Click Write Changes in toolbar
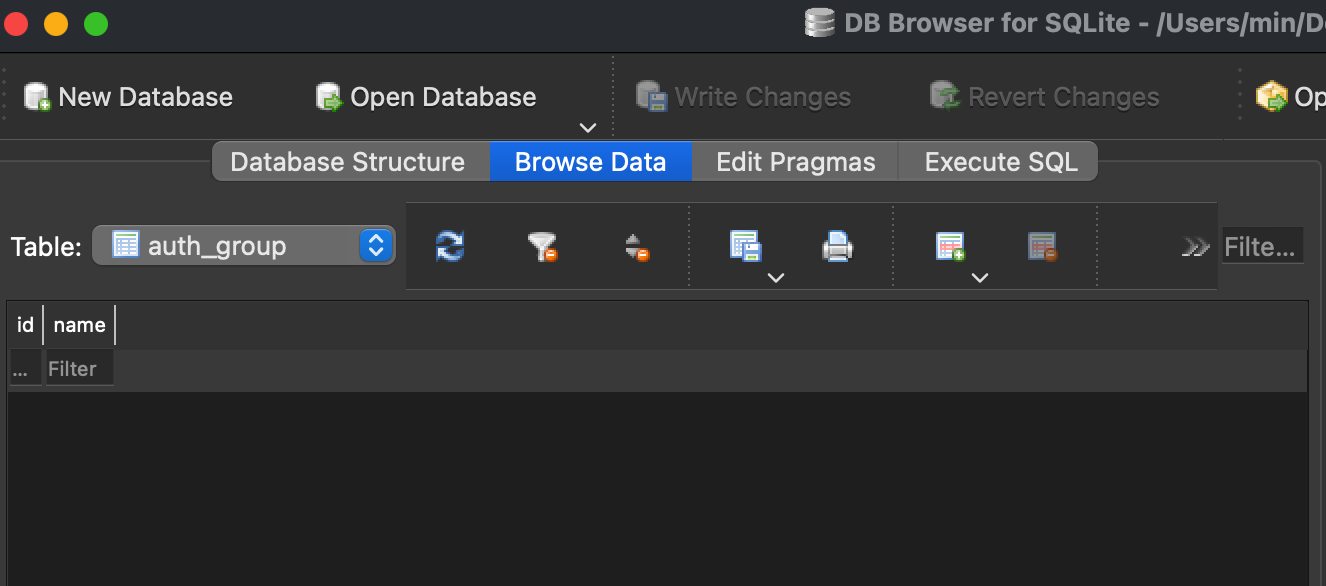1326x586 pixels. [x=743, y=97]
